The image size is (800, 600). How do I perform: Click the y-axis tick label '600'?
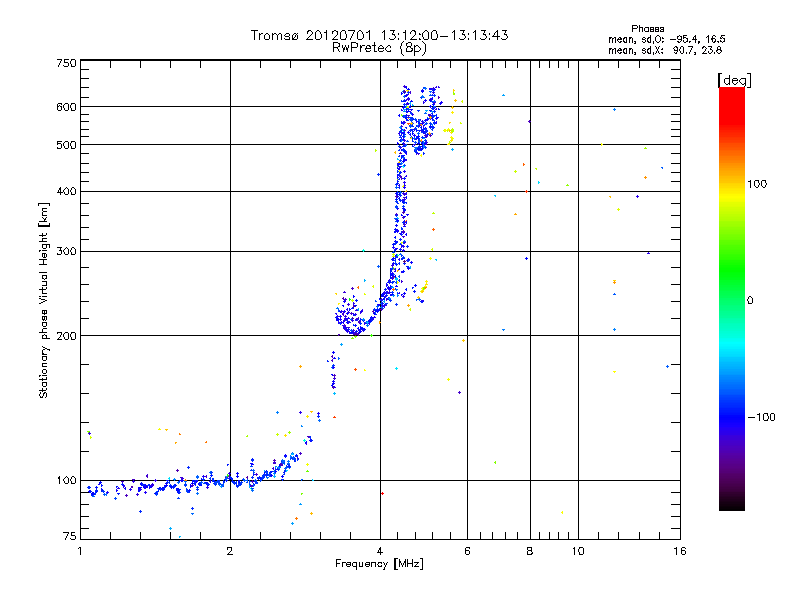(x=67, y=107)
